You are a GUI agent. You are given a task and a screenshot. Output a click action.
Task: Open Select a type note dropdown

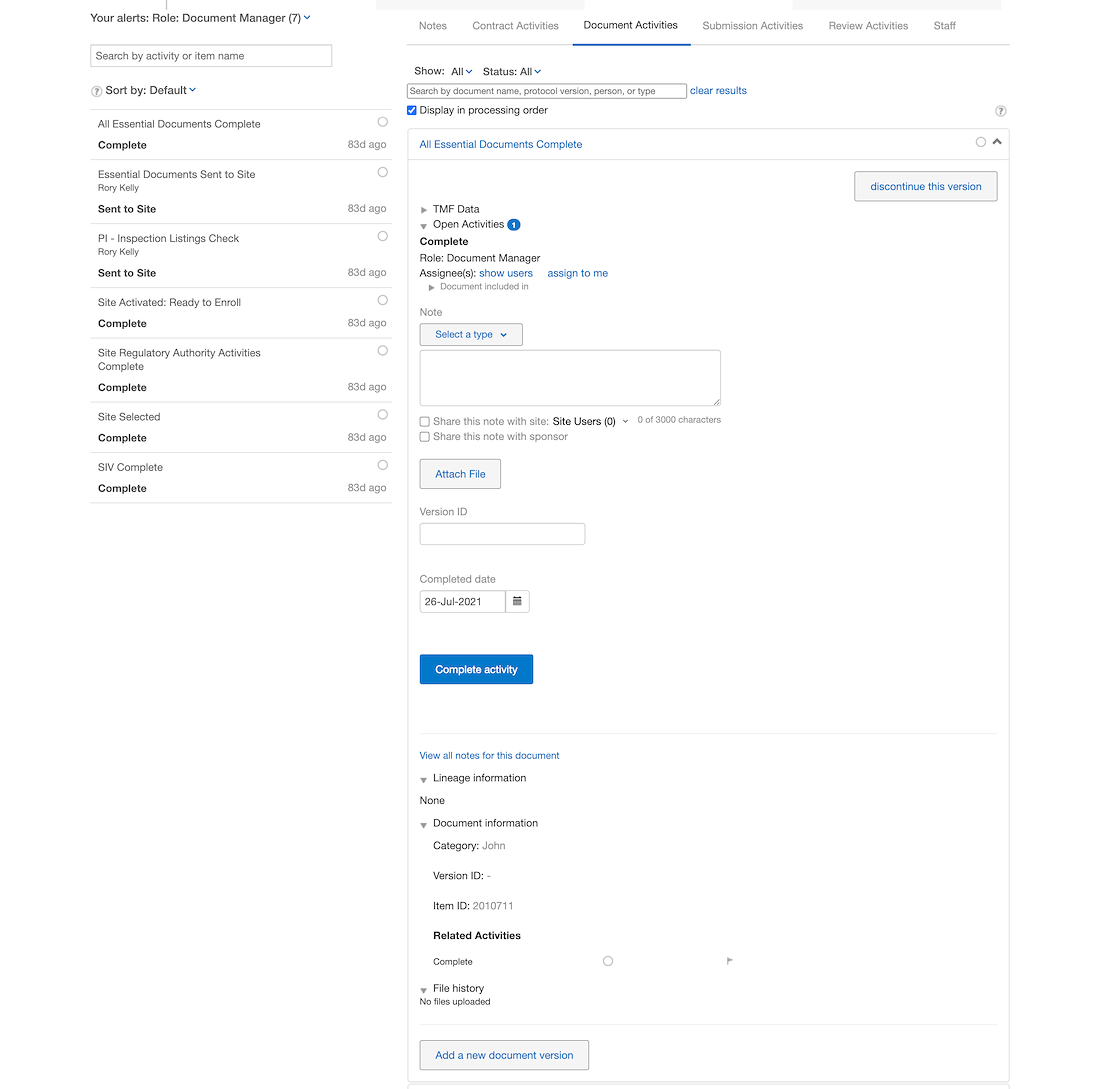click(x=471, y=335)
